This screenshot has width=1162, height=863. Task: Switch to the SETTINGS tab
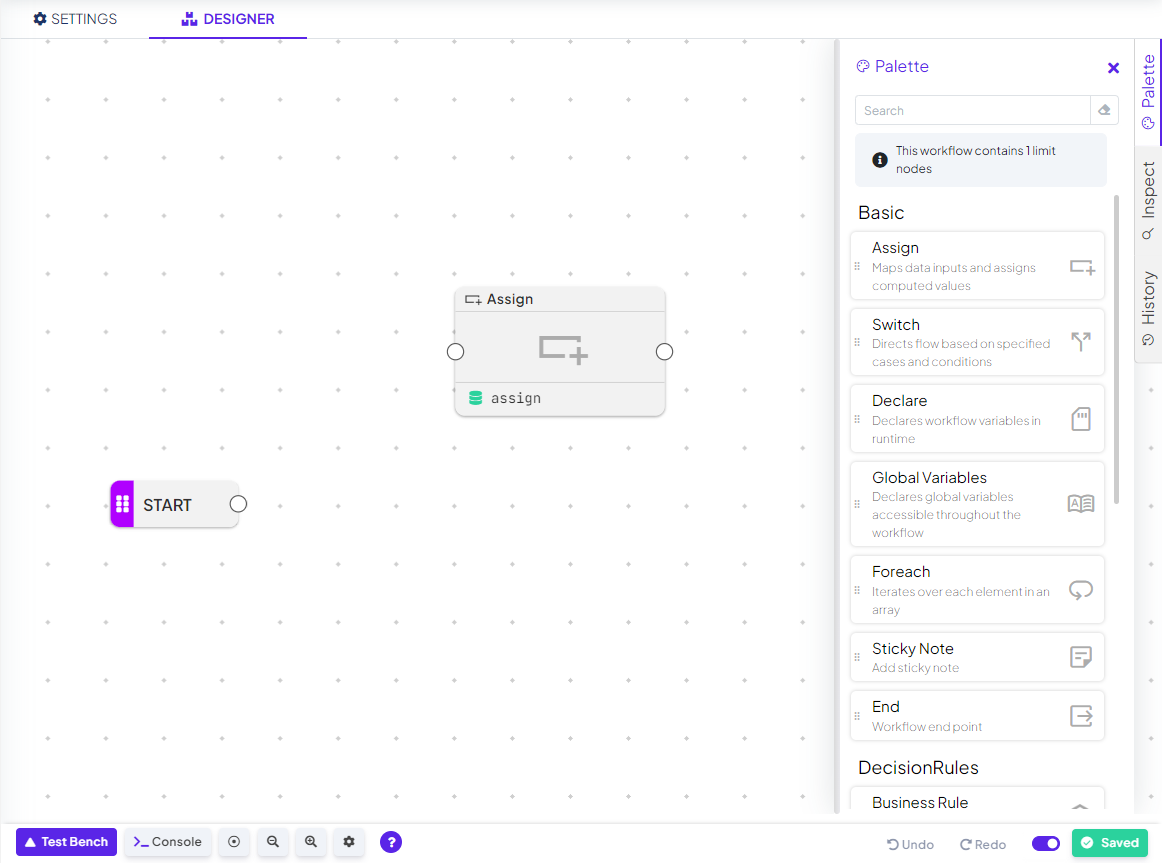tap(75, 19)
